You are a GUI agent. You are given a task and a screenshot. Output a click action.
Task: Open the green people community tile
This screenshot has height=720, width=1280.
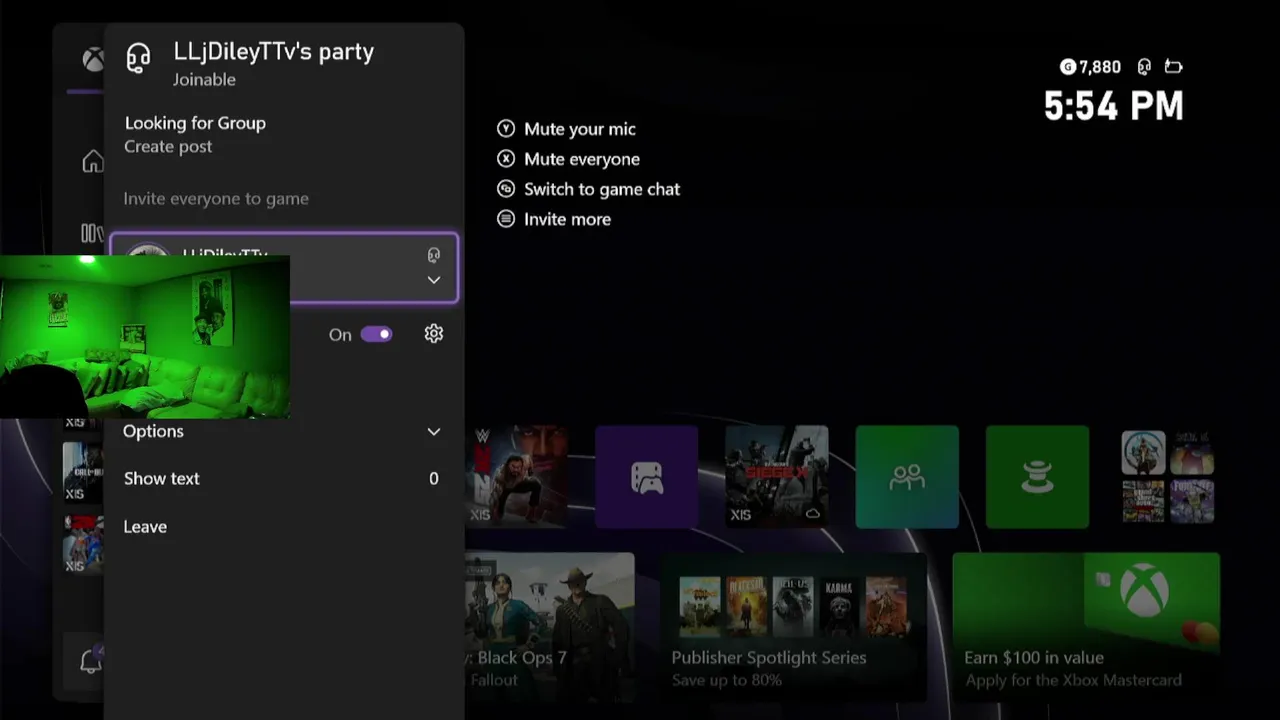coord(907,477)
